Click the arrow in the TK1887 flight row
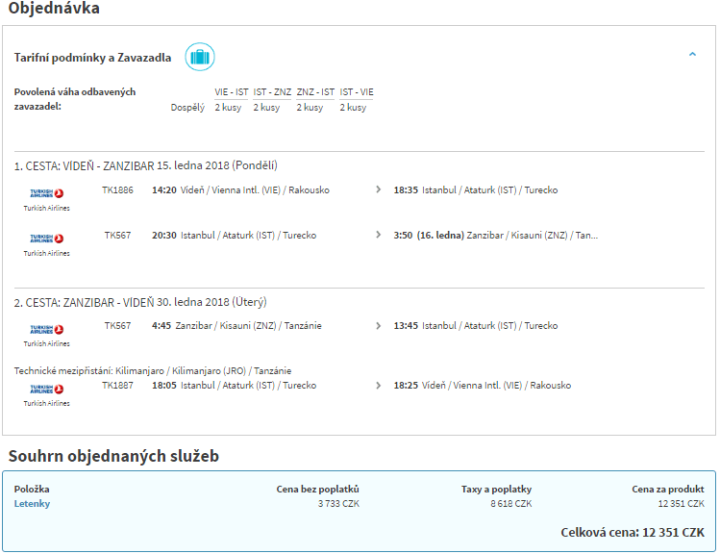The height and width of the screenshot is (554, 720). pos(378,384)
